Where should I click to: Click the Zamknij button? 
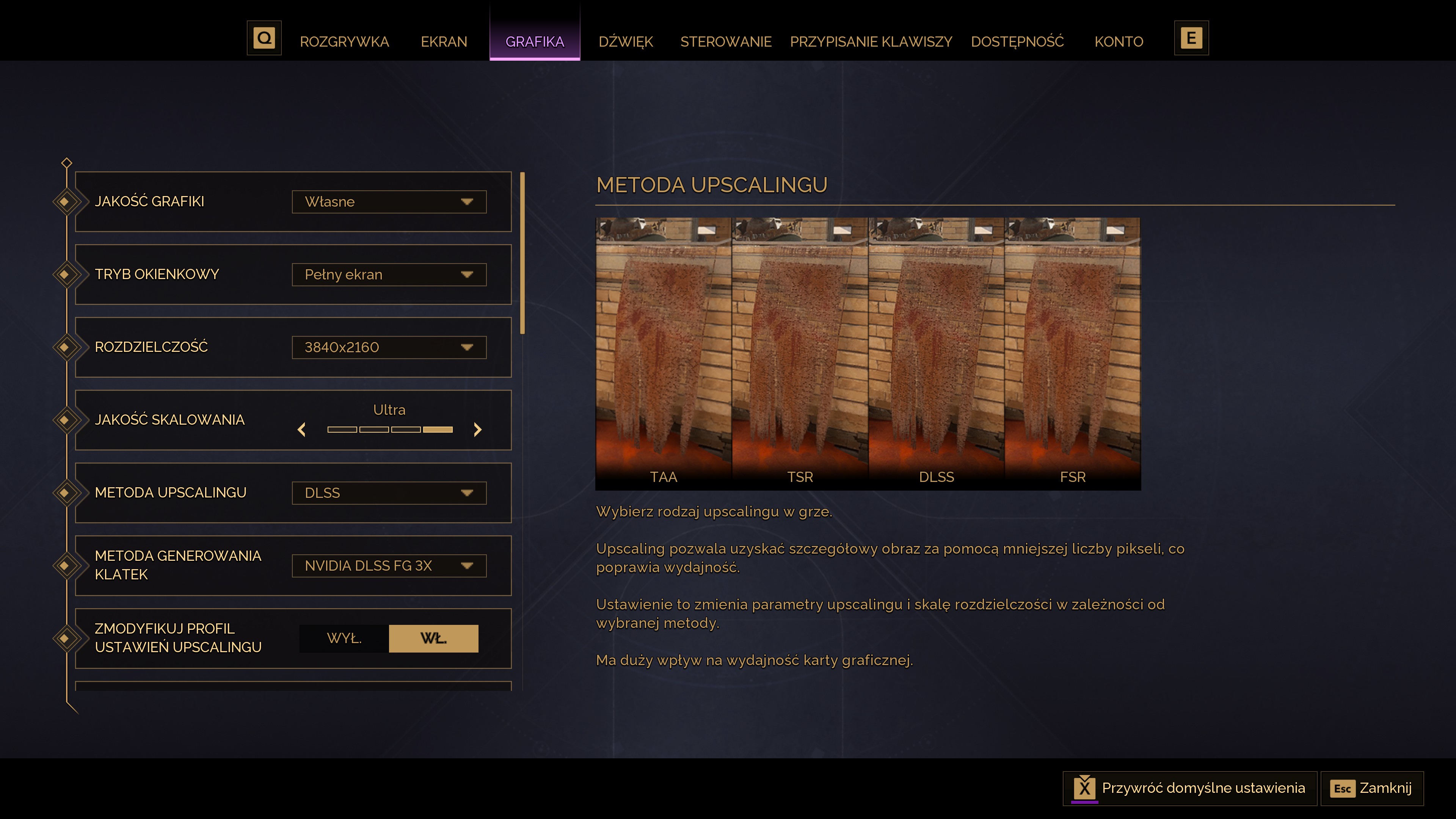pyautogui.click(x=1372, y=789)
